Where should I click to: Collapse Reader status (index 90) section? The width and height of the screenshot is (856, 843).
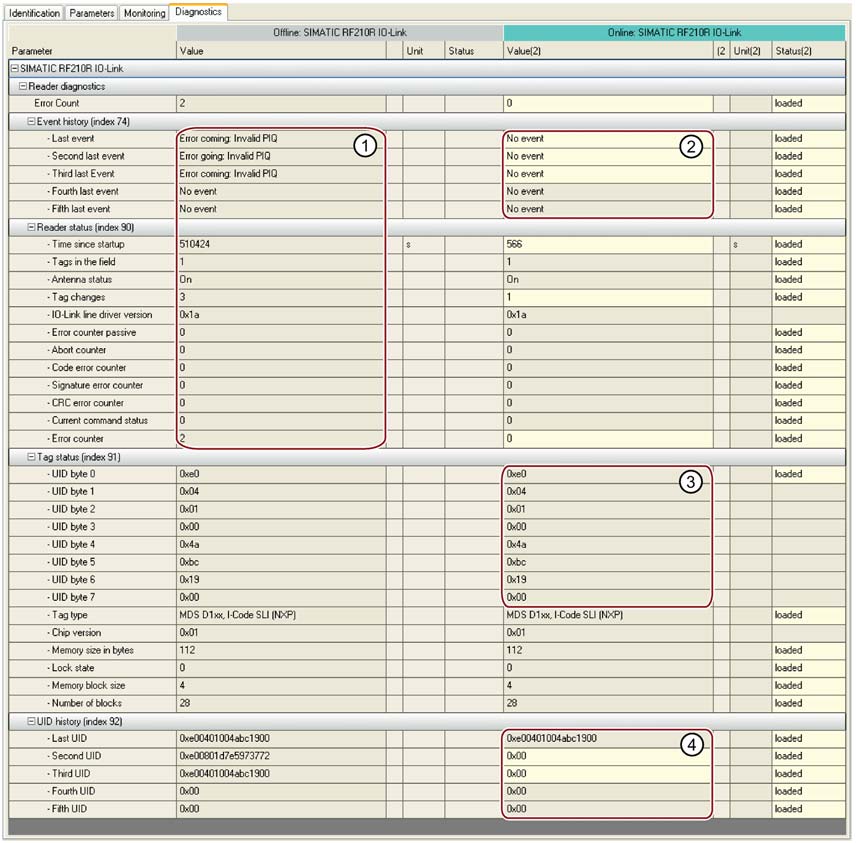pos(32,227)
